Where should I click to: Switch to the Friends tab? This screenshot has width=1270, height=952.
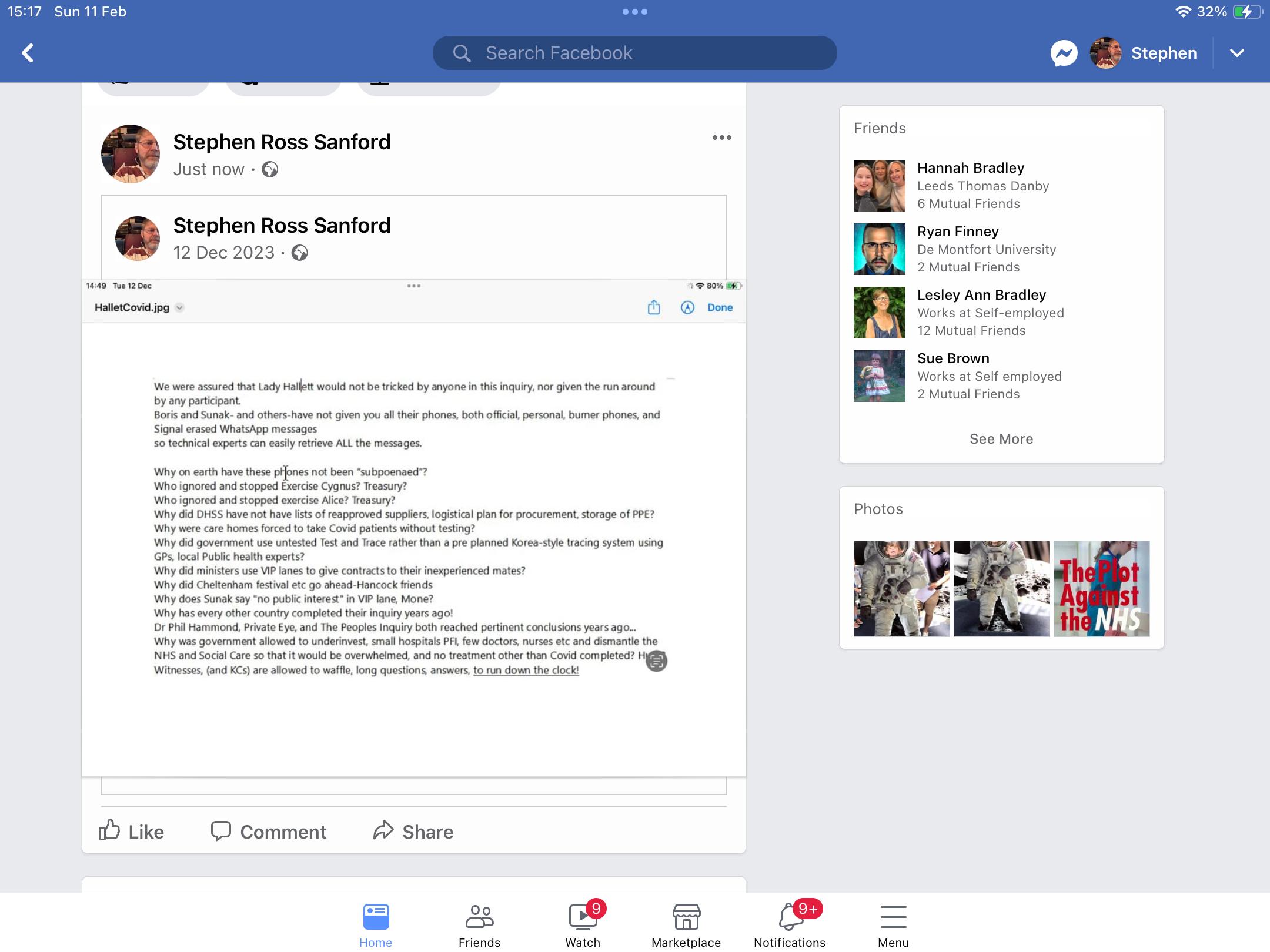pos(480,925)
